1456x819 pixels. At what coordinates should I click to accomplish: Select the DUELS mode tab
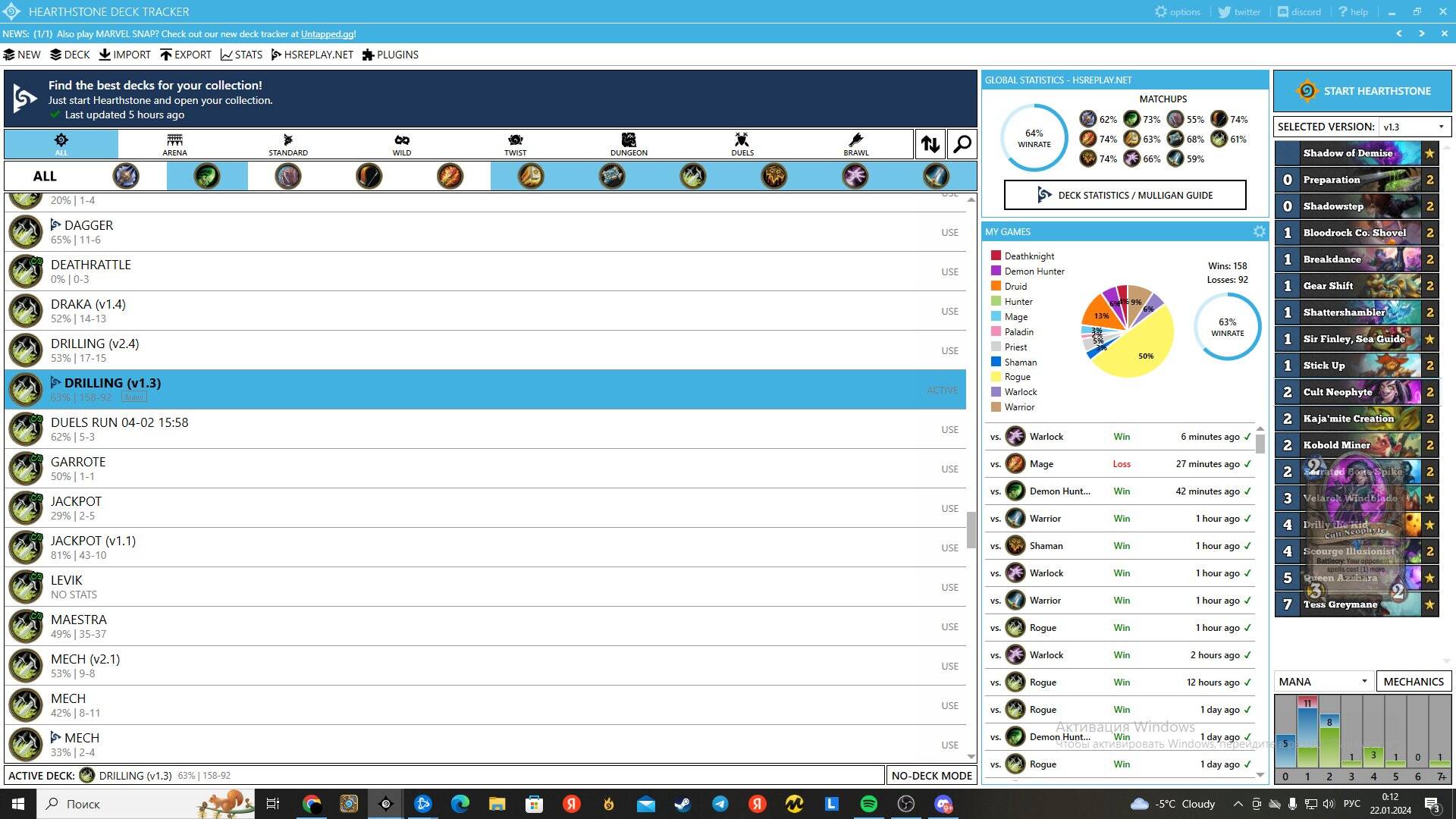[742, 143]
